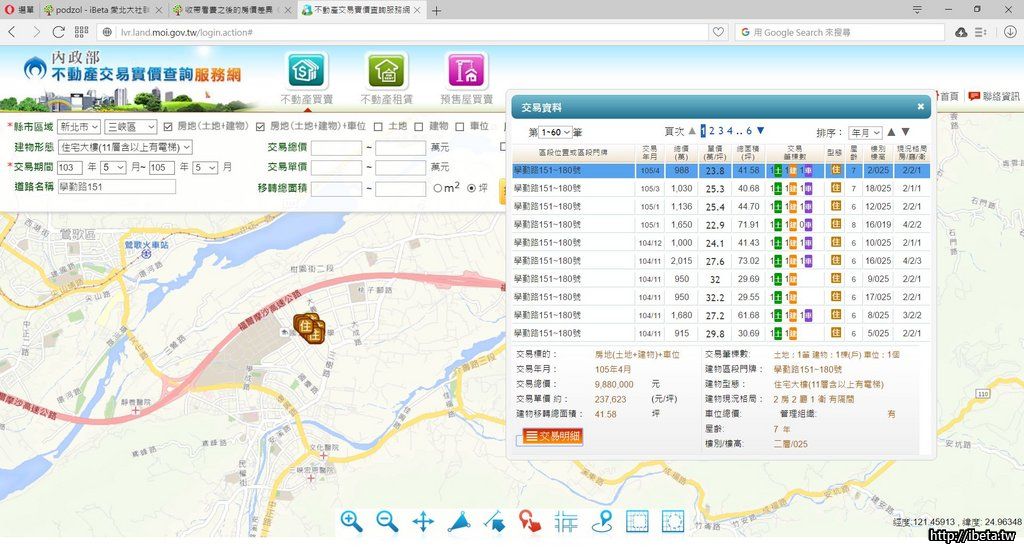Open the 新北市 county dropdown
The image size is (1024, 549).
pyautogui.click(x=79, y=127)
